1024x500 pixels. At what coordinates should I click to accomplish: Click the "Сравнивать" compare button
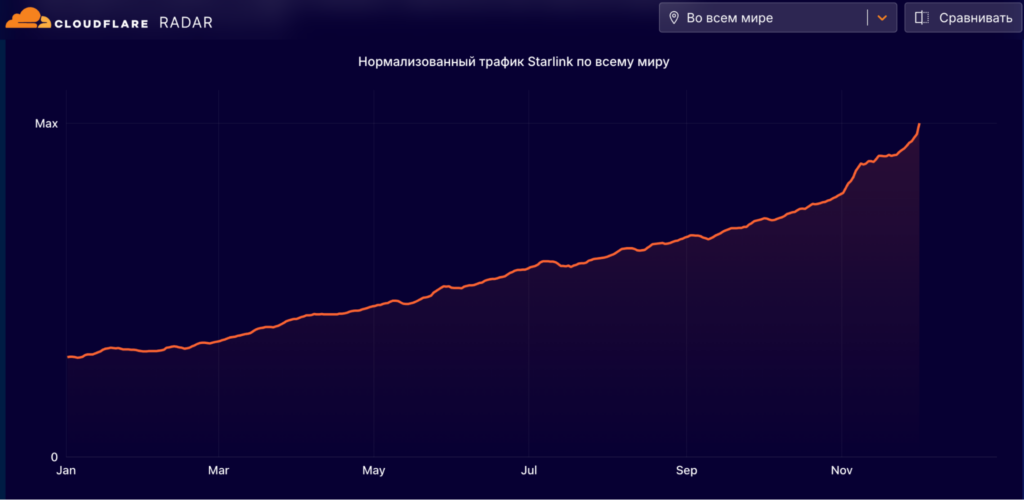tap(963, 18)
